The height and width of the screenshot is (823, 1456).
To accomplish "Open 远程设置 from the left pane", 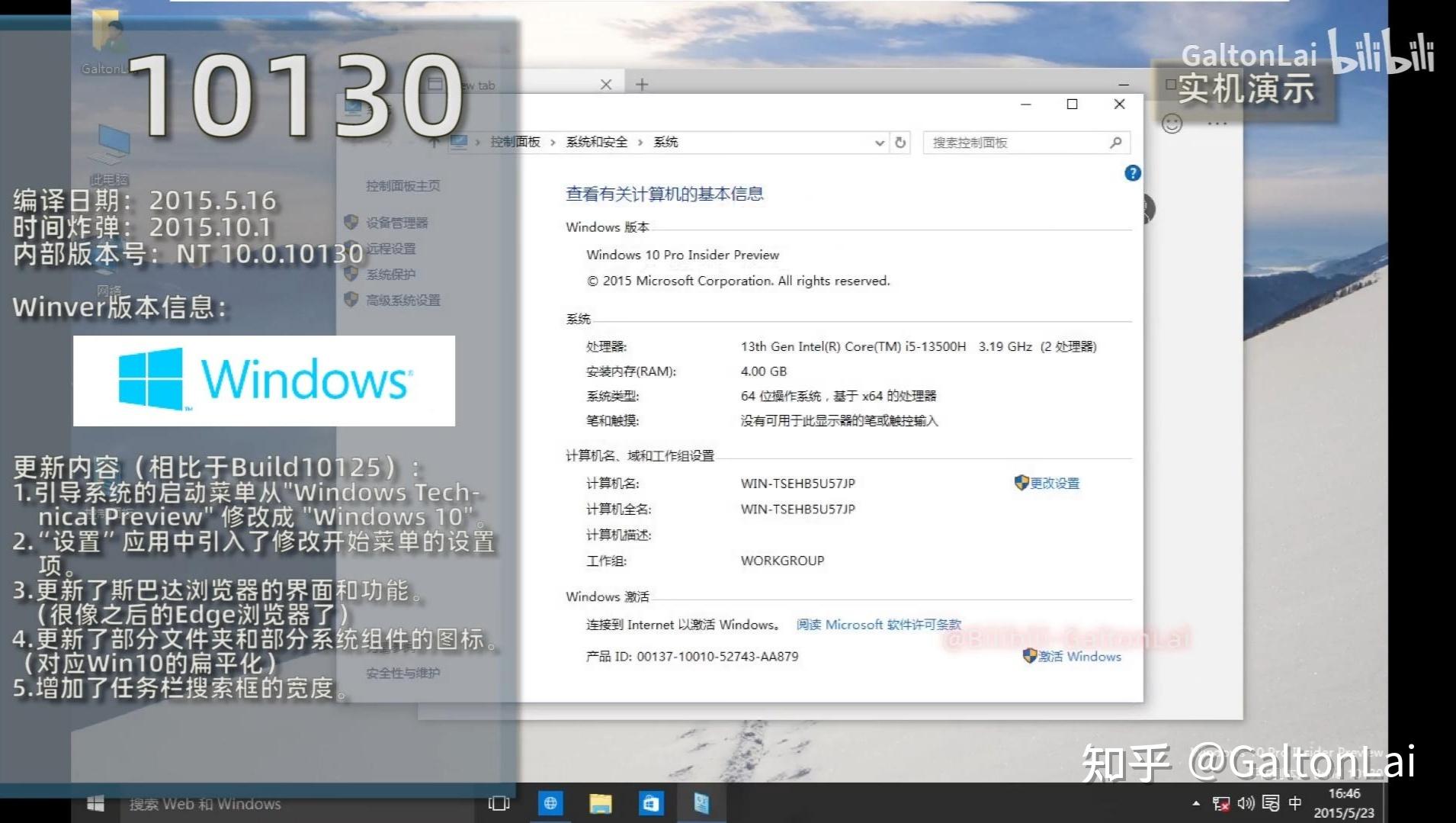I will pos(391,249).
